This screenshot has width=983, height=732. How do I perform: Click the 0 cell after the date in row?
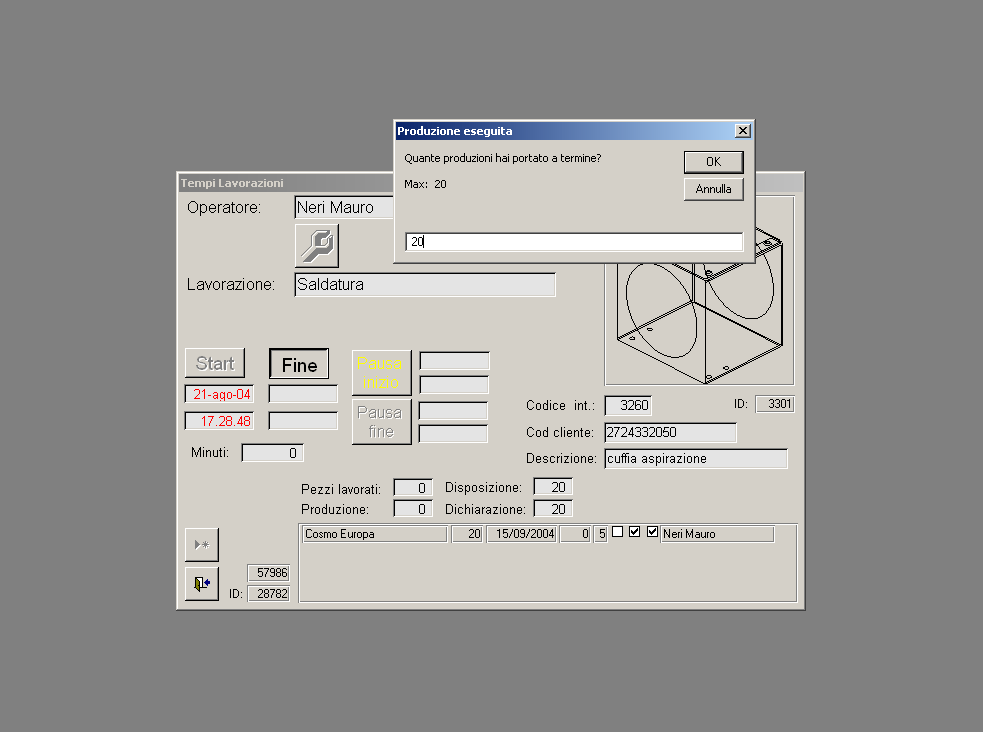point(576,534)
